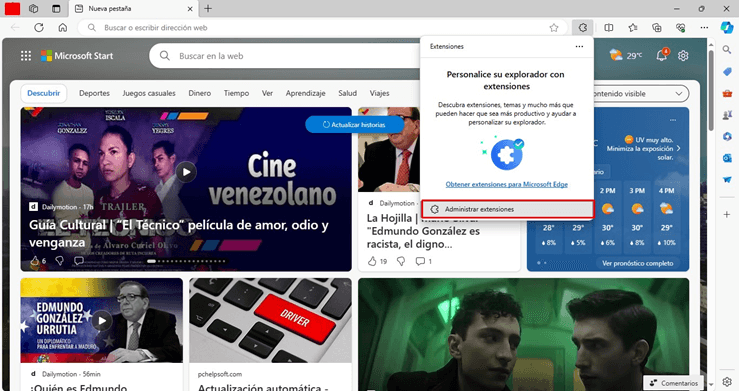This screenshot has height=391, width=739.
Task: Open notifications bell with red badge
Action: 662,55
